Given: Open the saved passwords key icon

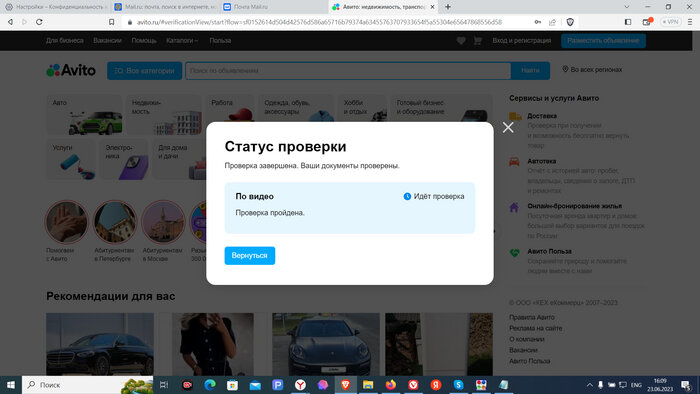Looking at the screenshot, I should pos(538,22).
